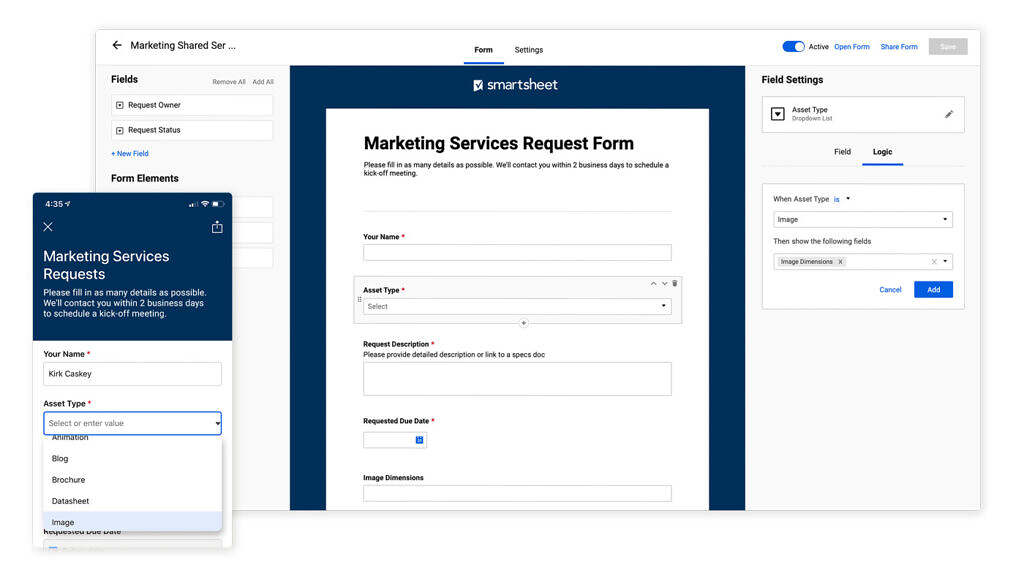
Task: Click the + New Field link
Action: click(x=130, y=154)
